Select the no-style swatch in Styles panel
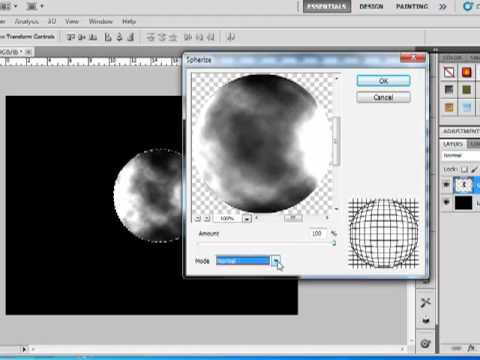The image size is (480, 360). click(x=449, y=72)
